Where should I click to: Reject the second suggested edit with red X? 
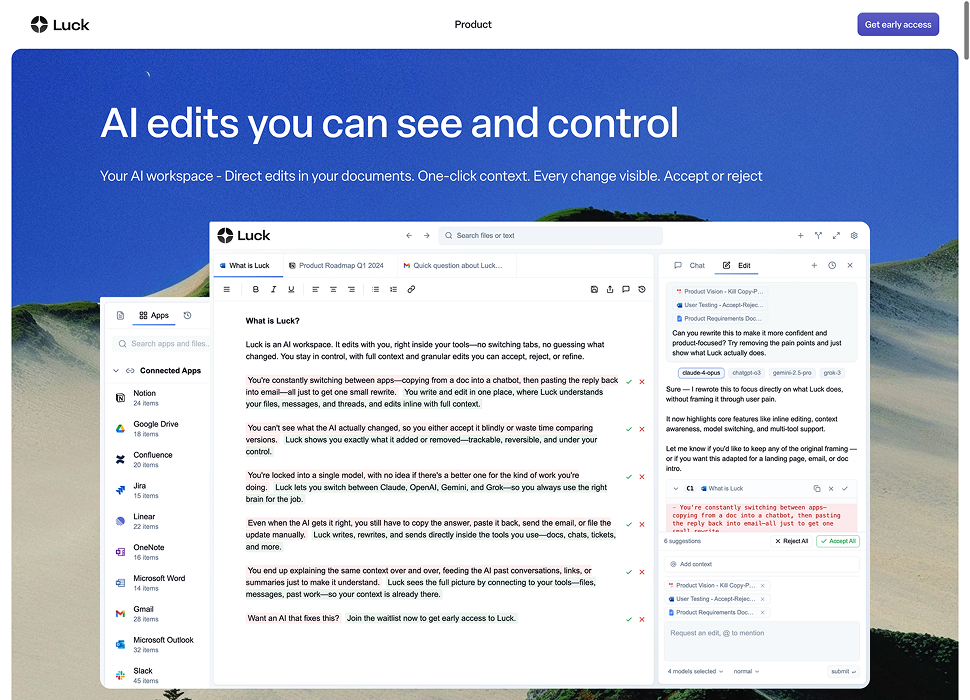pos(642,428)
